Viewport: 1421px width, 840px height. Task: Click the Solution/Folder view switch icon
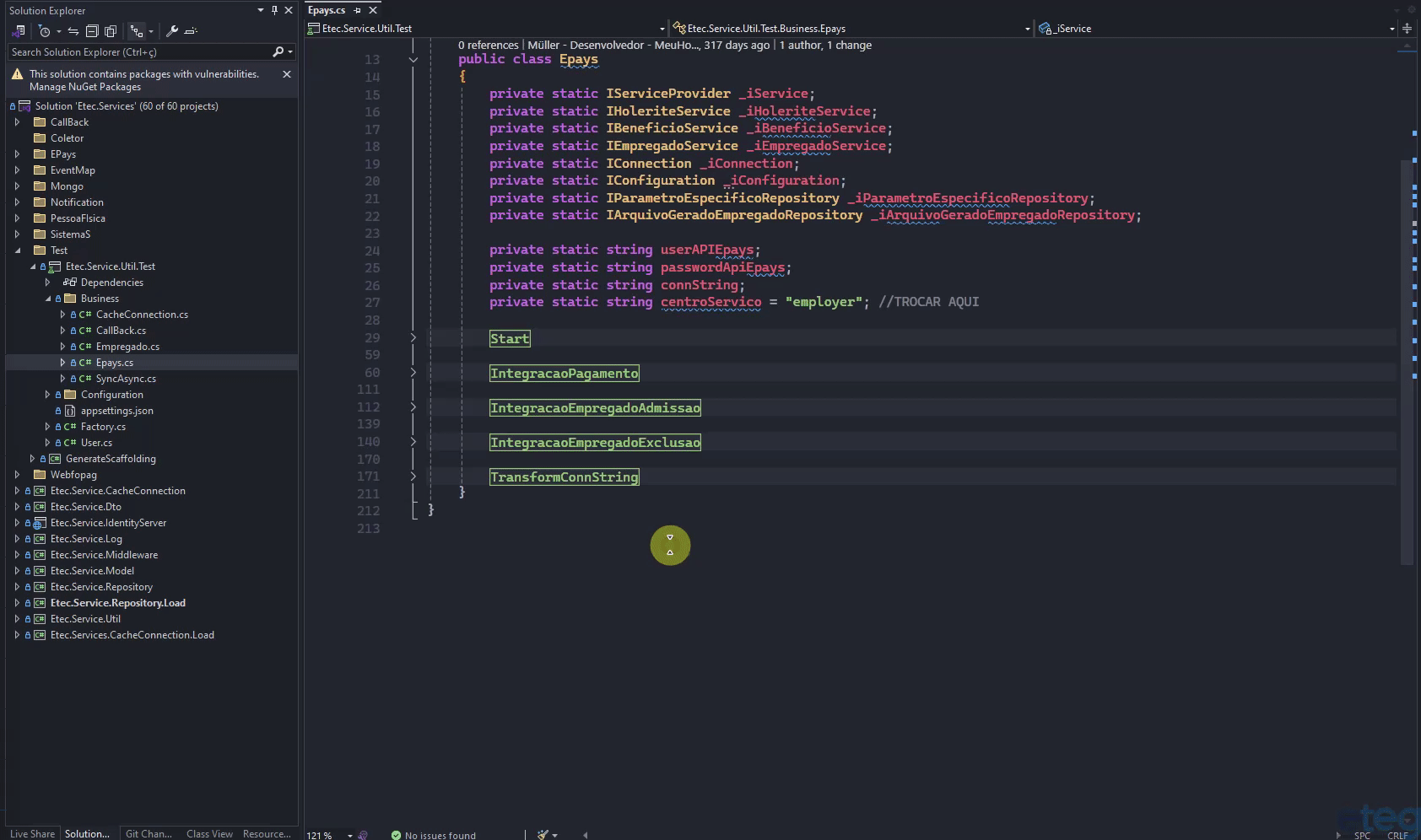pos(19,31)
